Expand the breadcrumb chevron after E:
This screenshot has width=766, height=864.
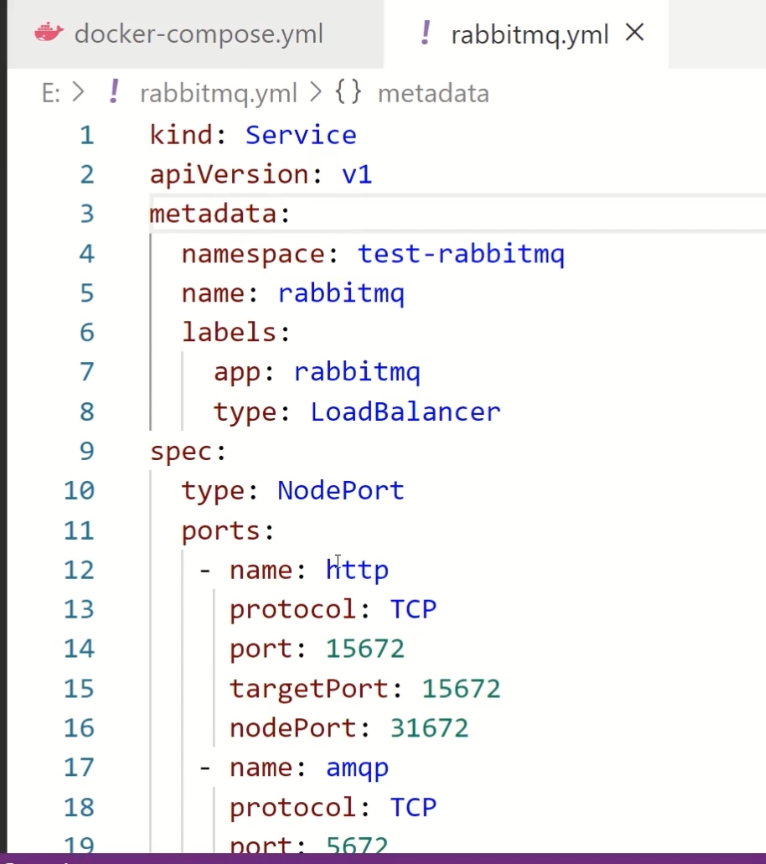pyautogui.click(x=79, y=92)
